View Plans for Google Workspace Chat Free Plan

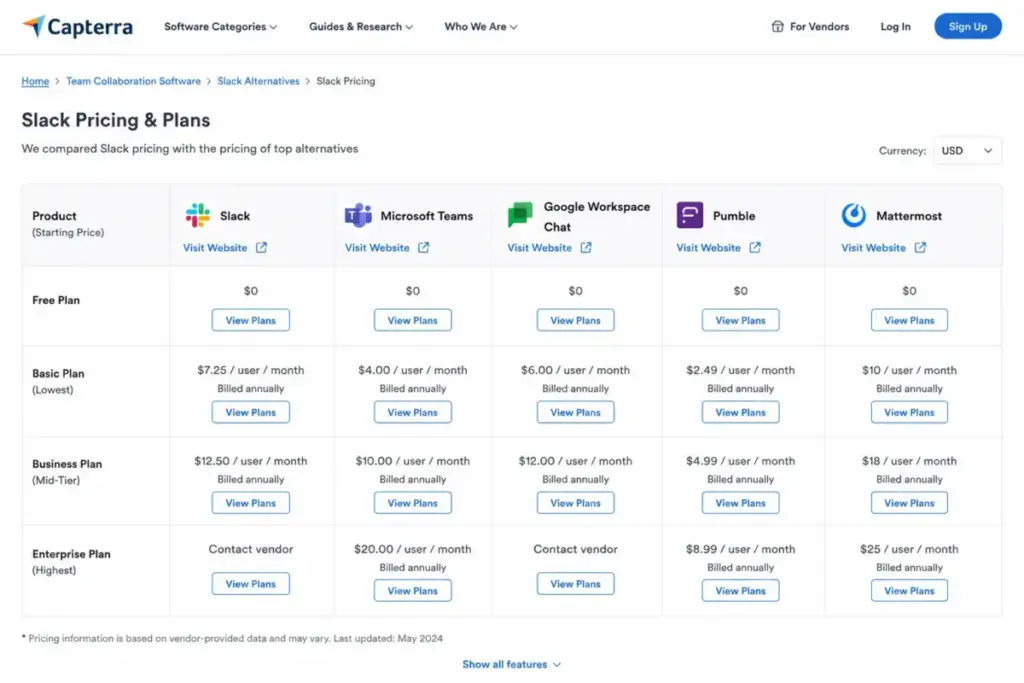(575, 320)
